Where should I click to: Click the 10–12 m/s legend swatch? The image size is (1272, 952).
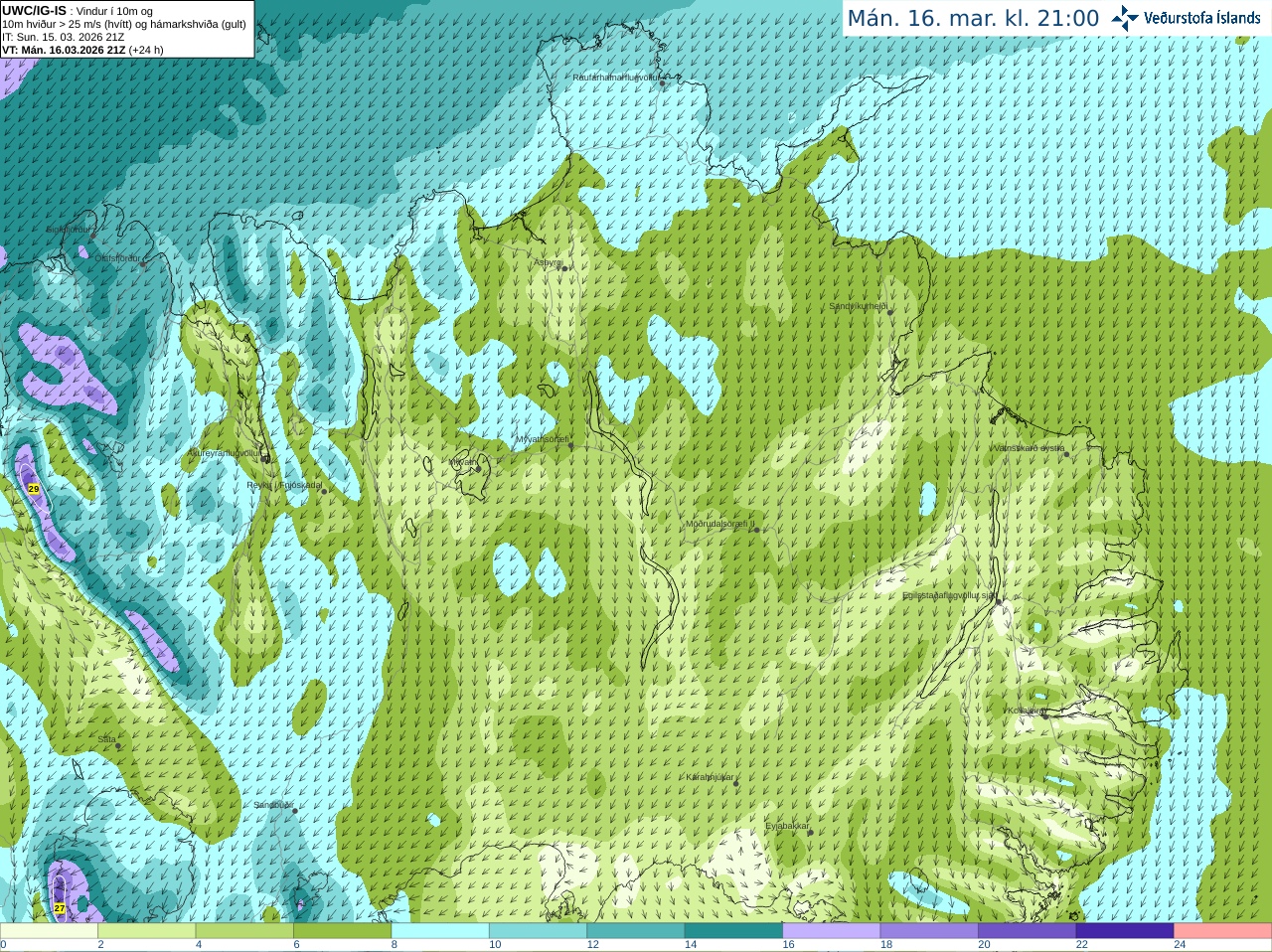[x=538, y=931]
